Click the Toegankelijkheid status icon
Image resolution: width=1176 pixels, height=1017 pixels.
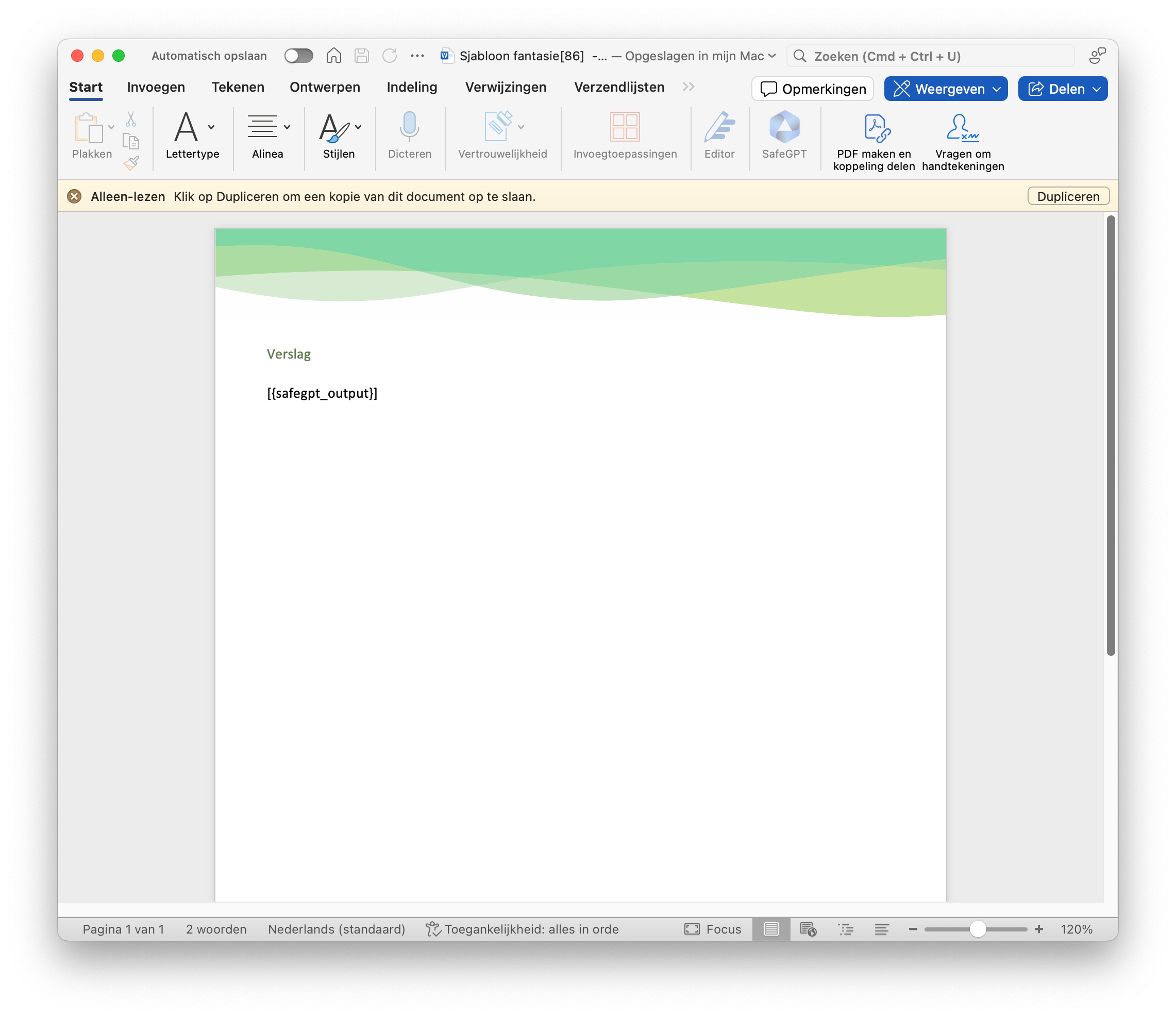pos(433,929)
